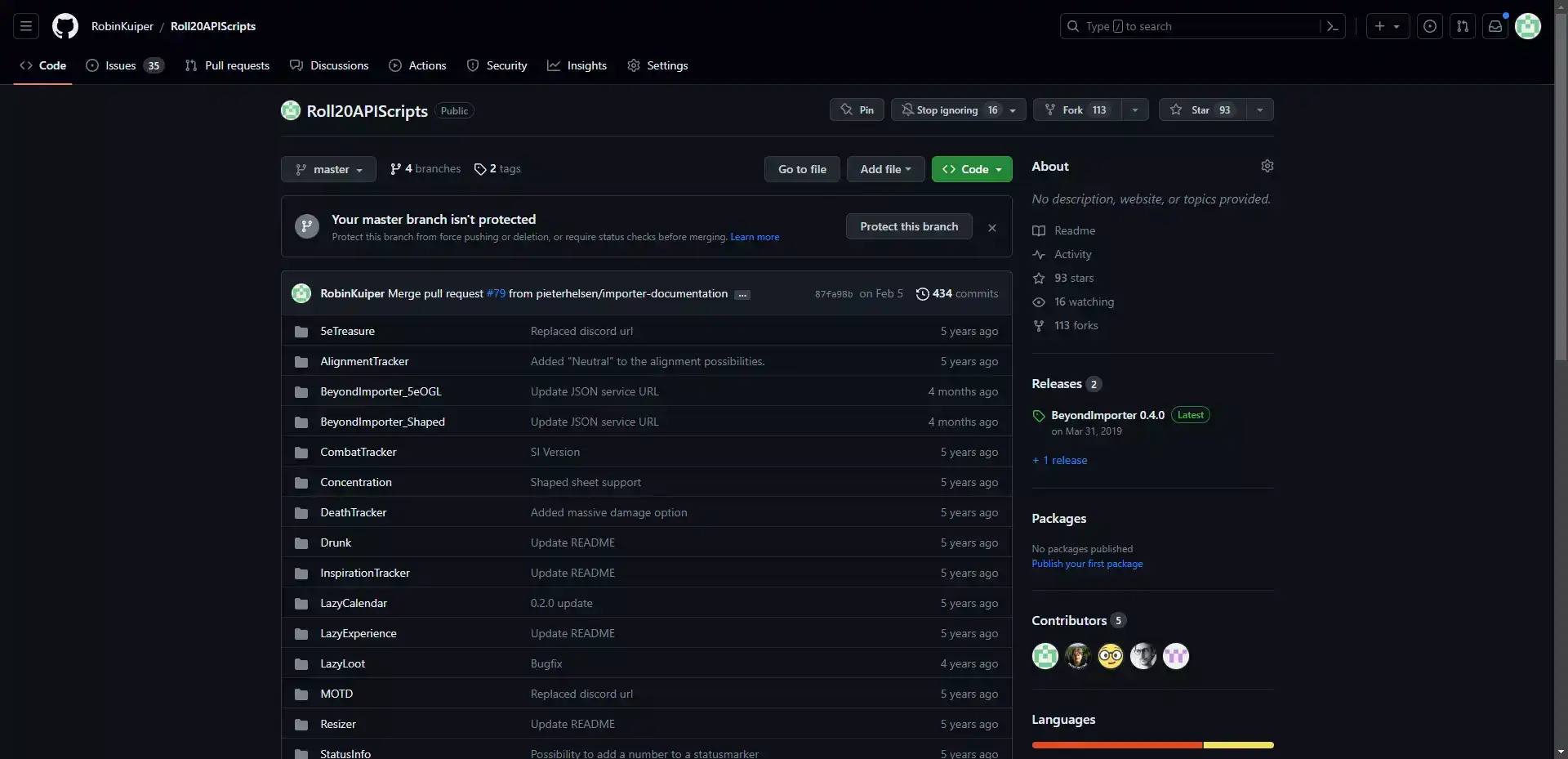Expand the Fork options arrow

tap(1134, 109)
